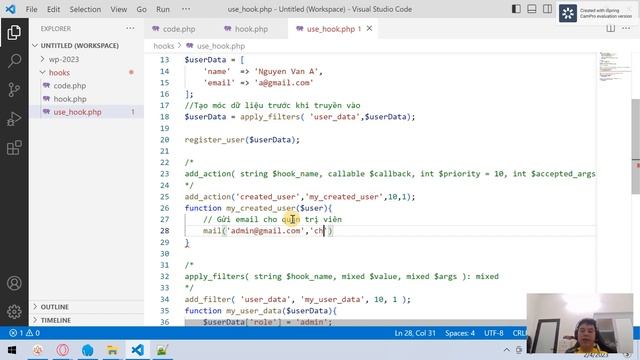Viewport: 640px width, 360px height.
Task: Open the View menu
Action: (118, 9)
